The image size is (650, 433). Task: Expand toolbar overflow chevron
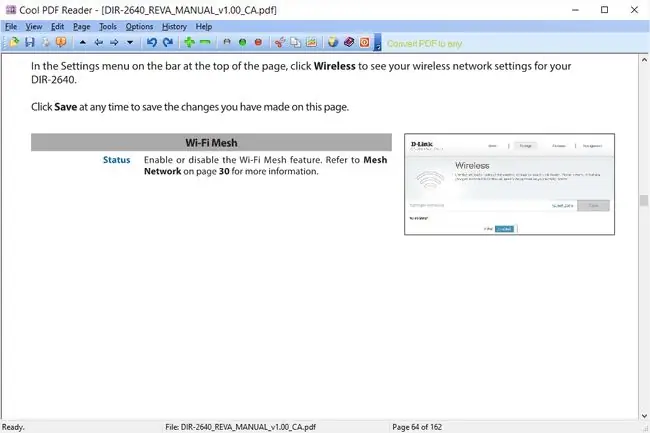click(x=378, y=43)
